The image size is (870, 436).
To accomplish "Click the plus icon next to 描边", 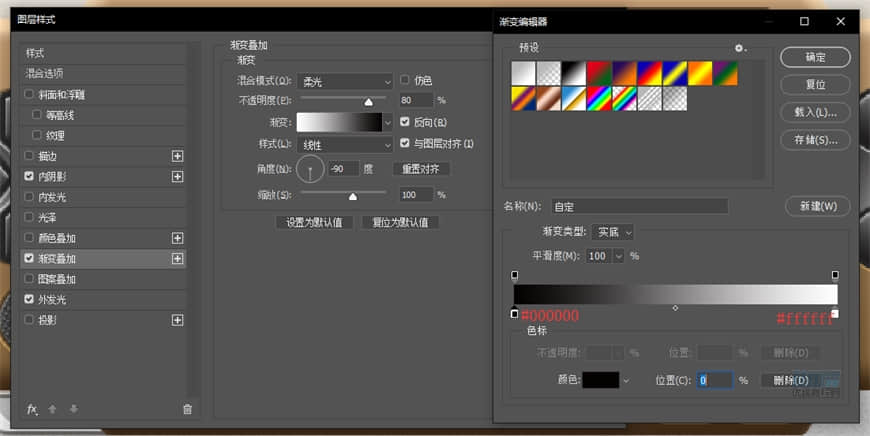I will (x=178, y=156).
